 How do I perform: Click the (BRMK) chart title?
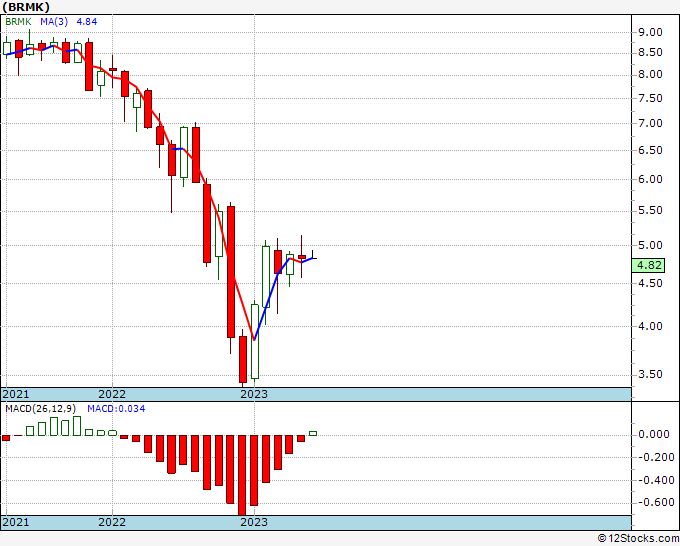(x=26, y=7)
